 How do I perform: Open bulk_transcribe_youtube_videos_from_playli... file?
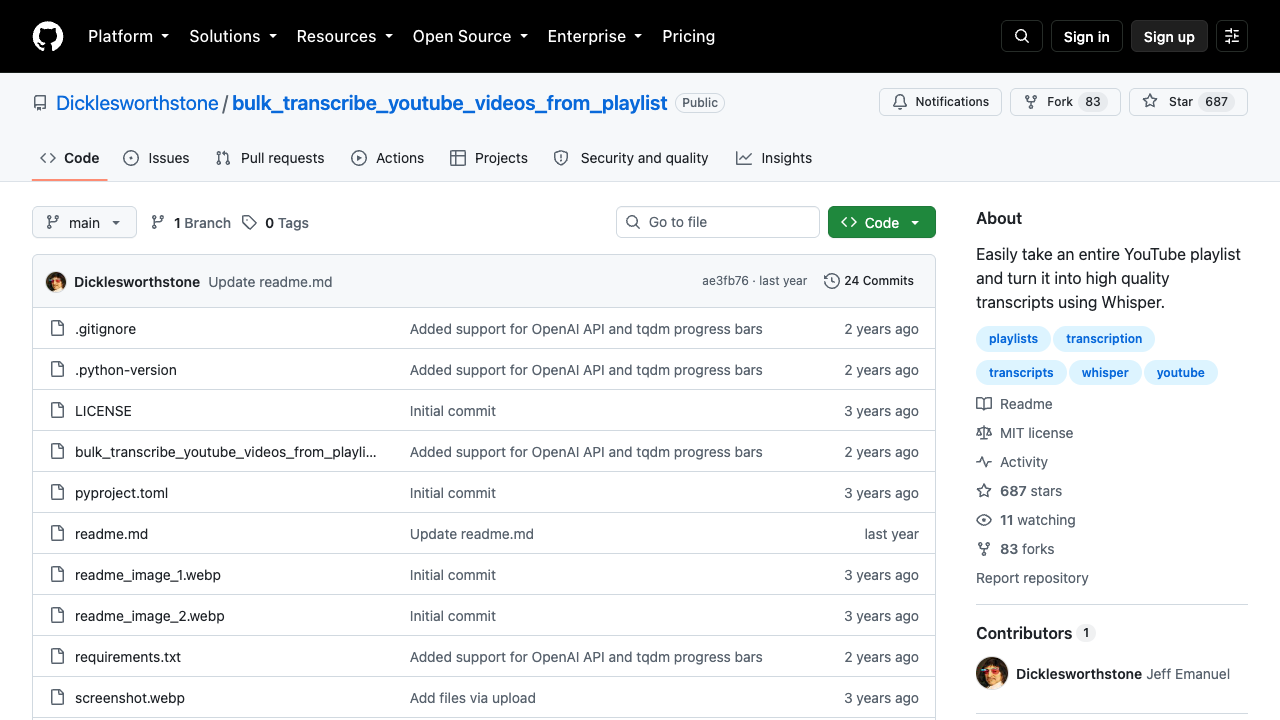(226, 452)
